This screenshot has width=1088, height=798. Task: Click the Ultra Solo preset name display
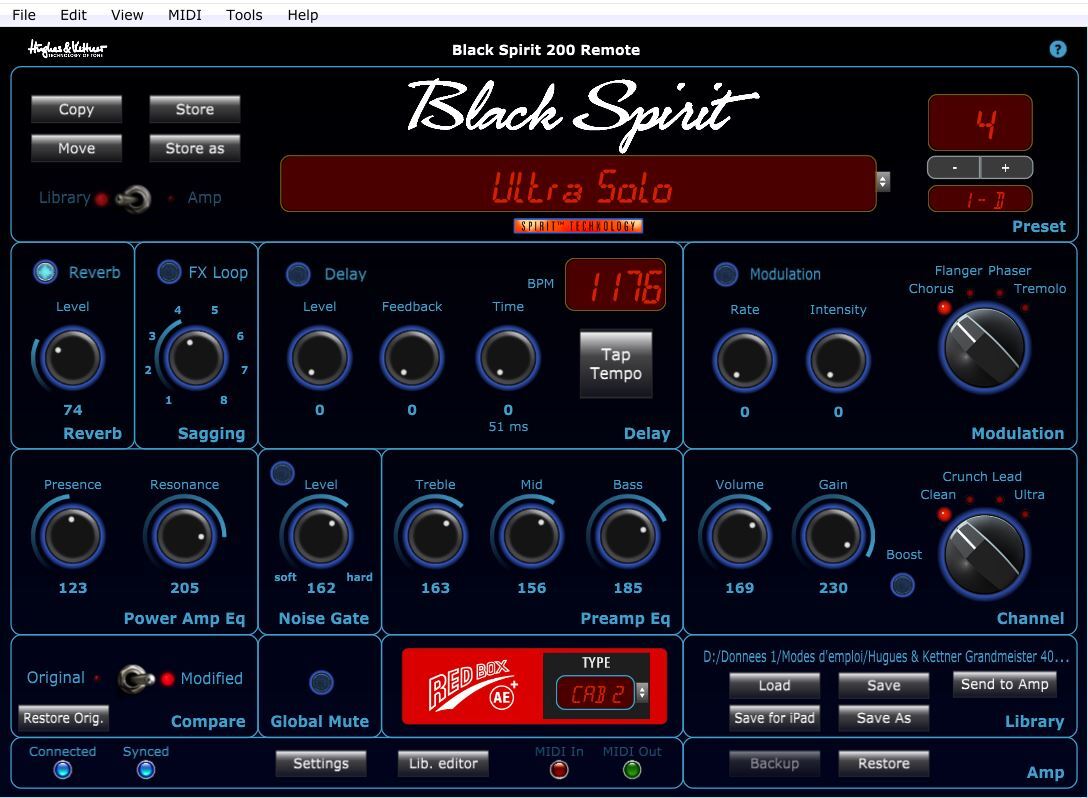pyautogui.click(x=578, y=184)
